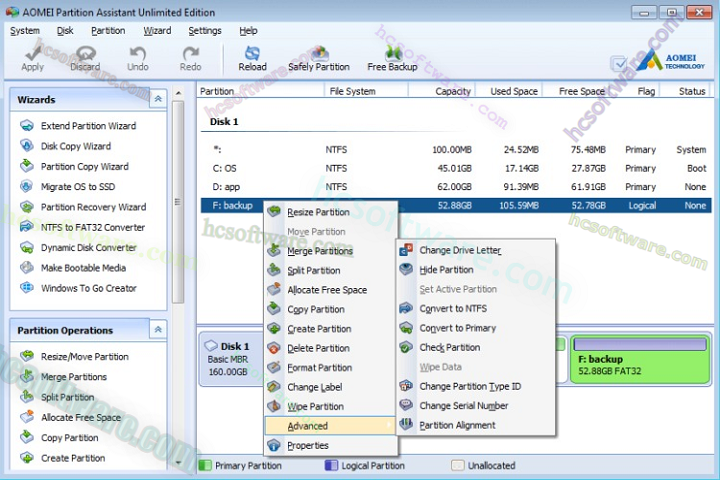Open the System menu
Image resolution: width=720 pixels, height=480 pixels.
coord(25,31)
